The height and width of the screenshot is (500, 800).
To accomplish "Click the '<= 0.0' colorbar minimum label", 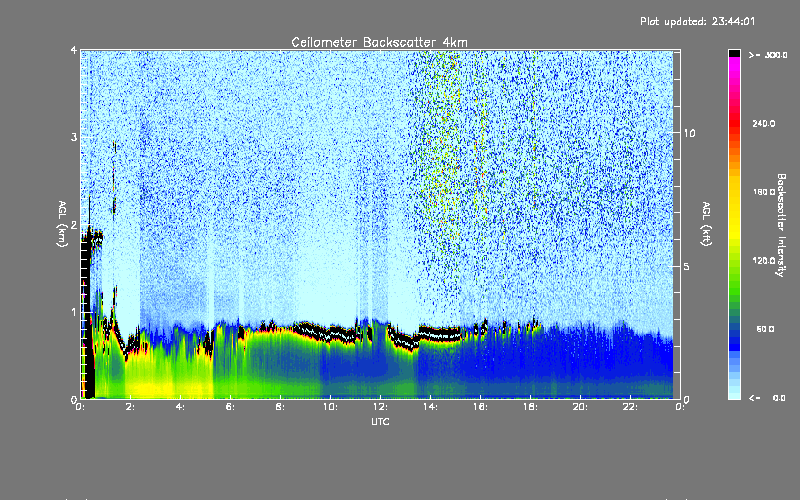I will (767, 398).
